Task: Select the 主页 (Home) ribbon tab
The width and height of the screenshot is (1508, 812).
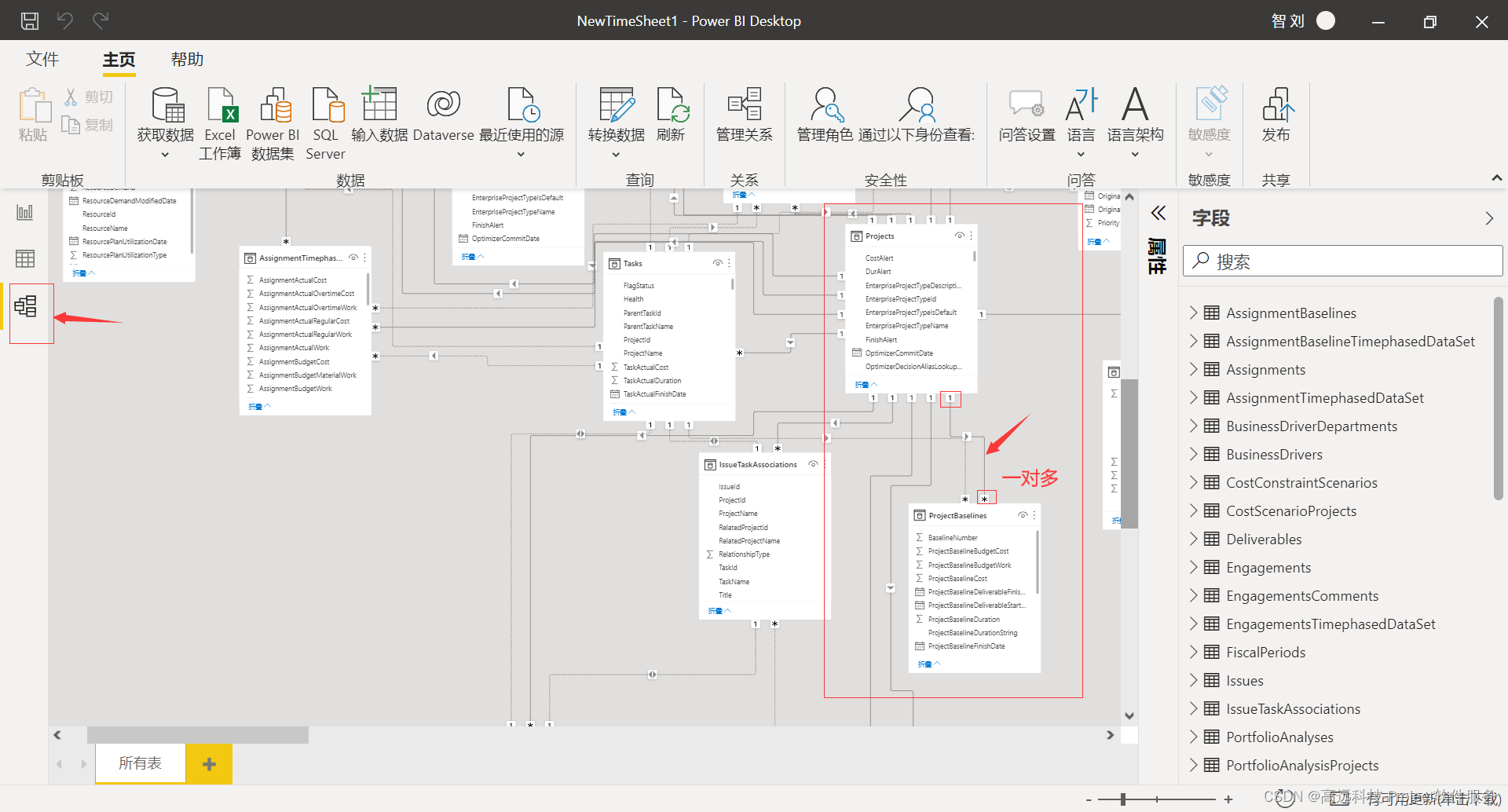Action: point(119,60)
